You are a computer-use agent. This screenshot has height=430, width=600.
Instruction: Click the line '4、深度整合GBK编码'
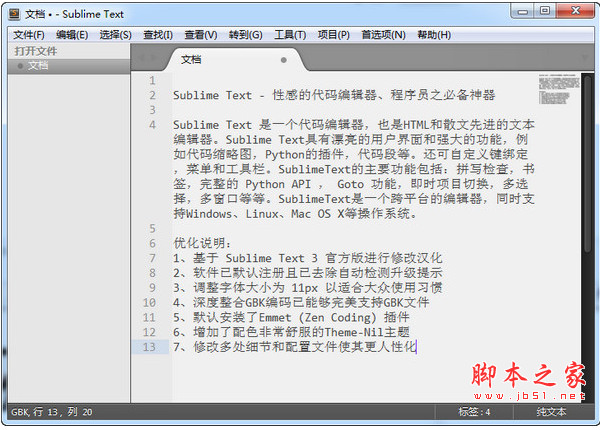tap(301, 303)
